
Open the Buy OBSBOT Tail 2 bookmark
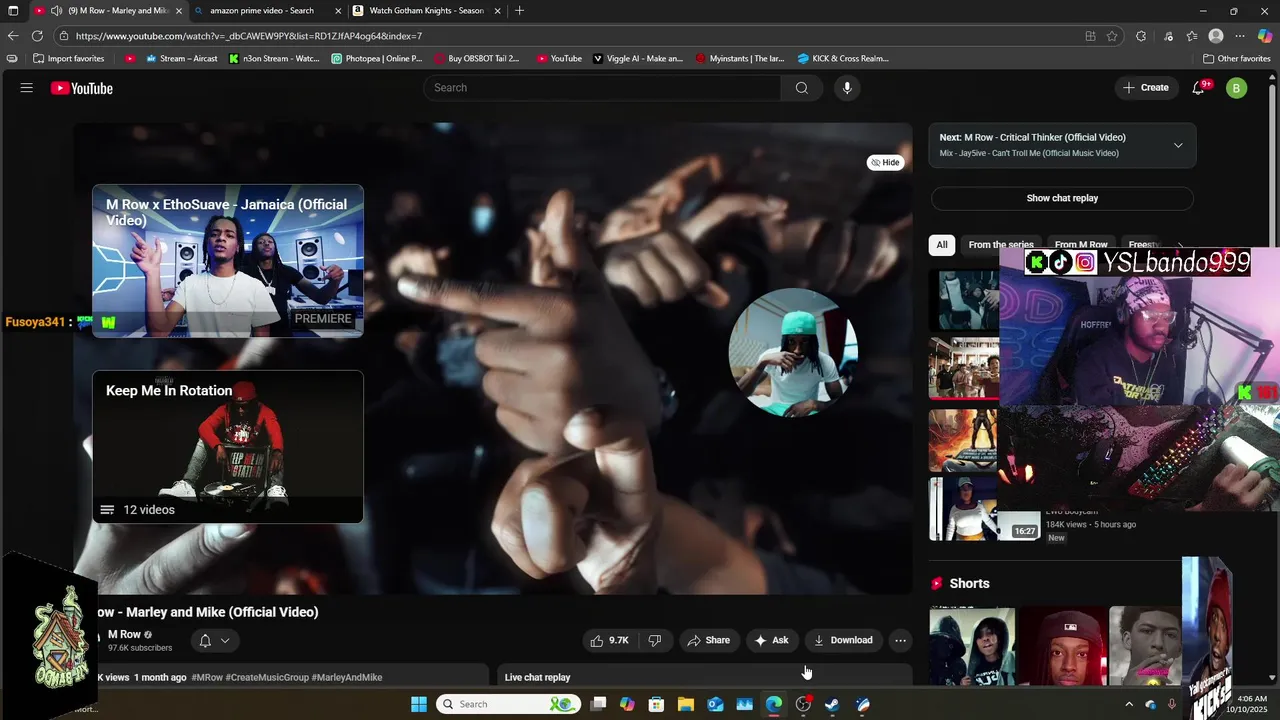tap(477, 59)
